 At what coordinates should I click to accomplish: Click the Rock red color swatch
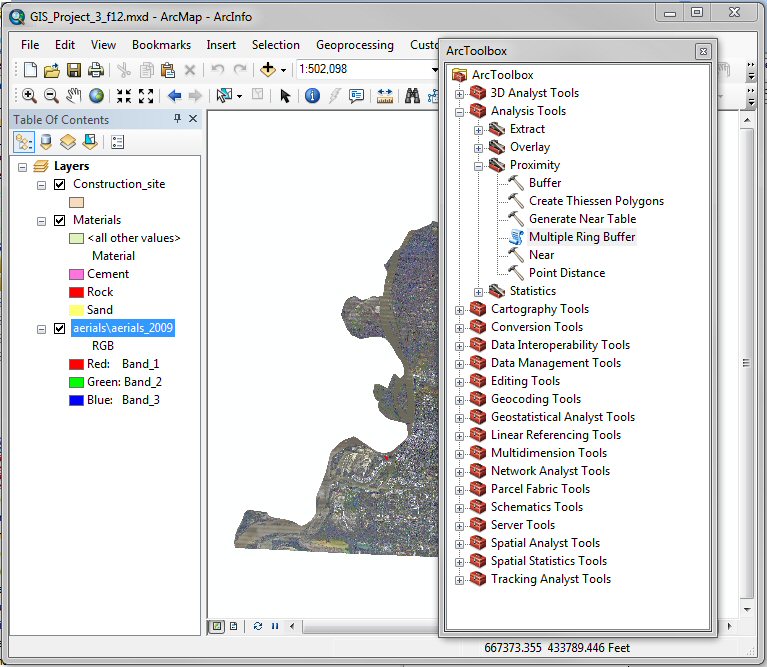point(76,292)
